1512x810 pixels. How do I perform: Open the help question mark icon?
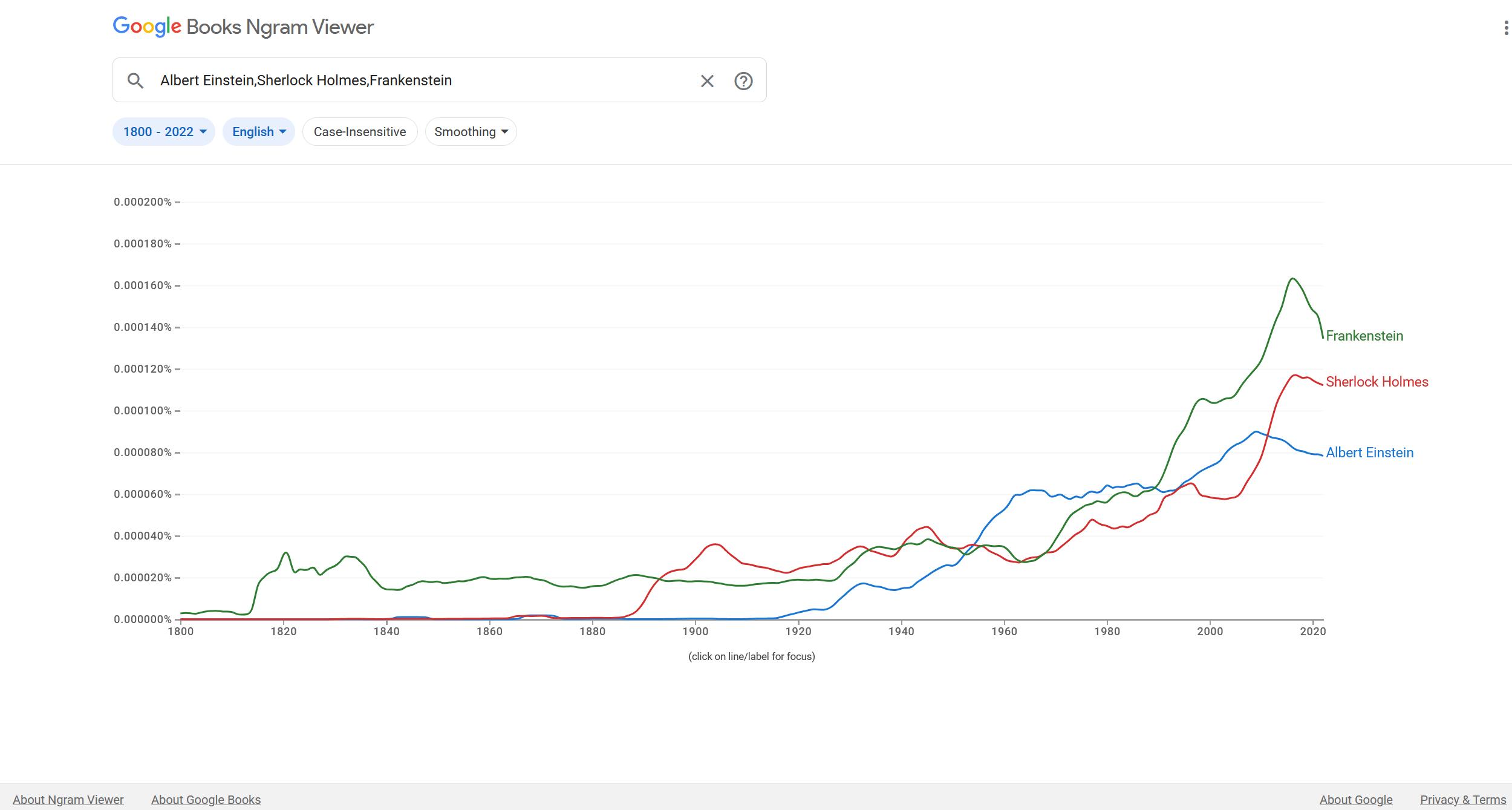click(x=743, y=80)
